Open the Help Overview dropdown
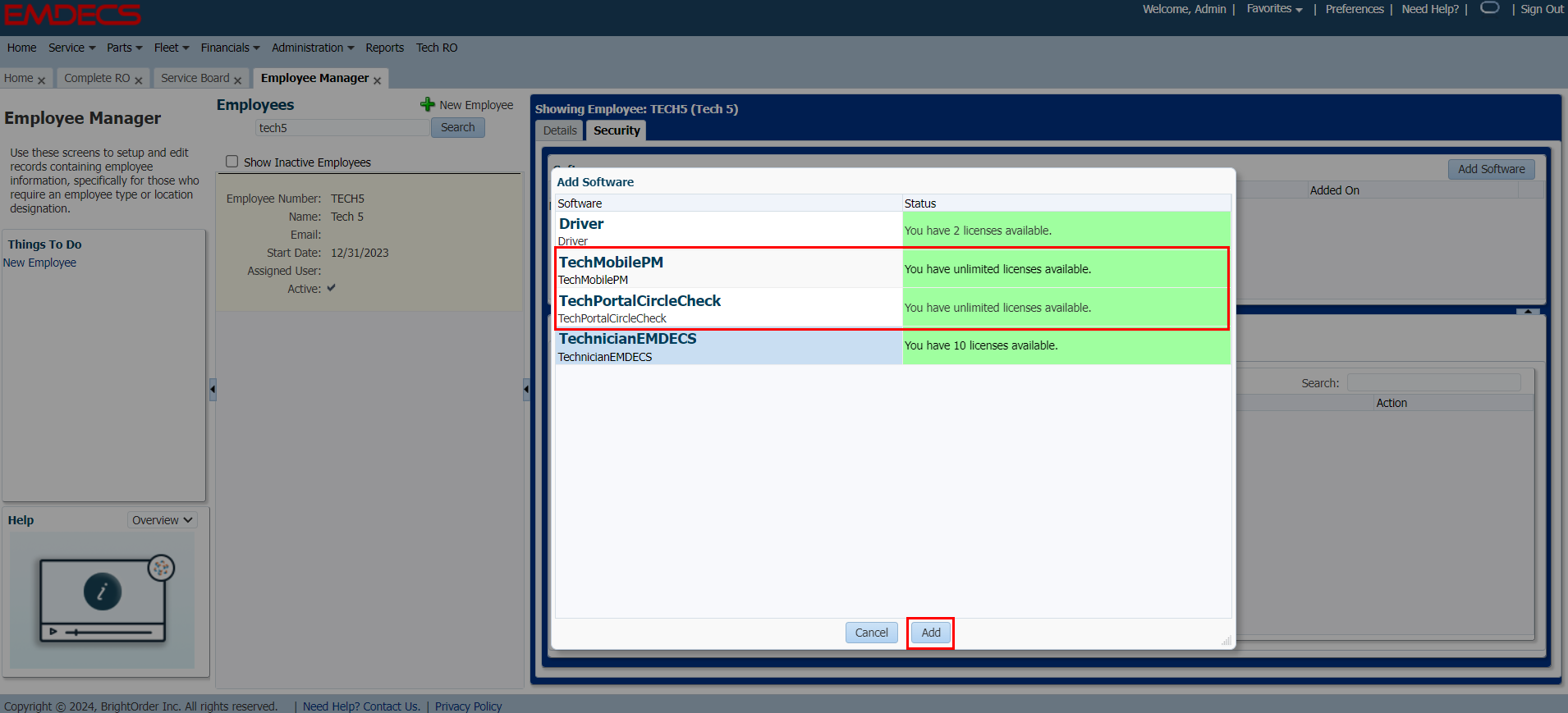This screenshot has height=713, width=1568. 163,520
